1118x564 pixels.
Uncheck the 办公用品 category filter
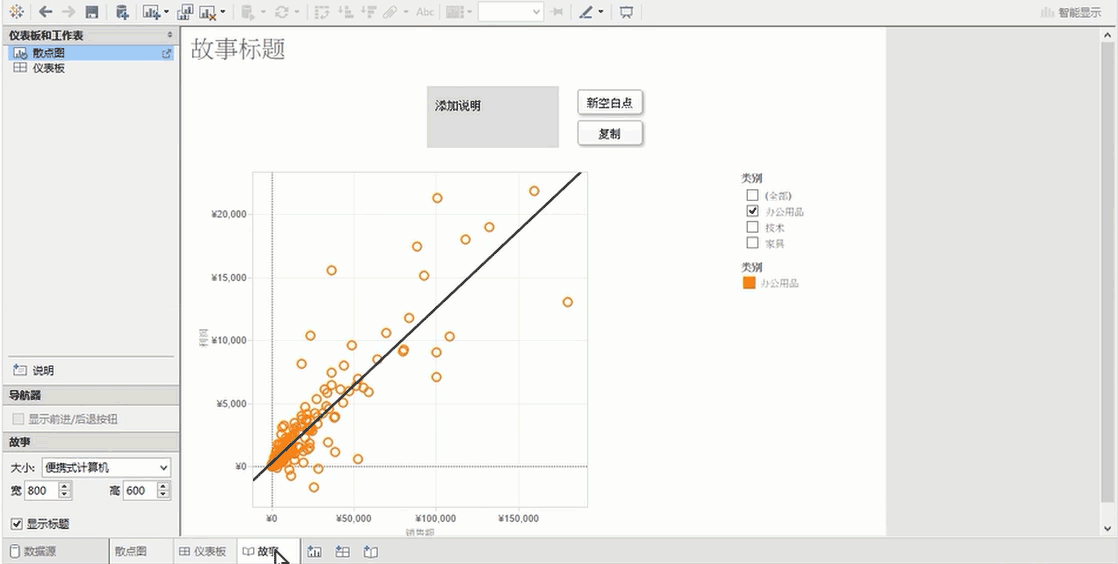coord(752,211)
